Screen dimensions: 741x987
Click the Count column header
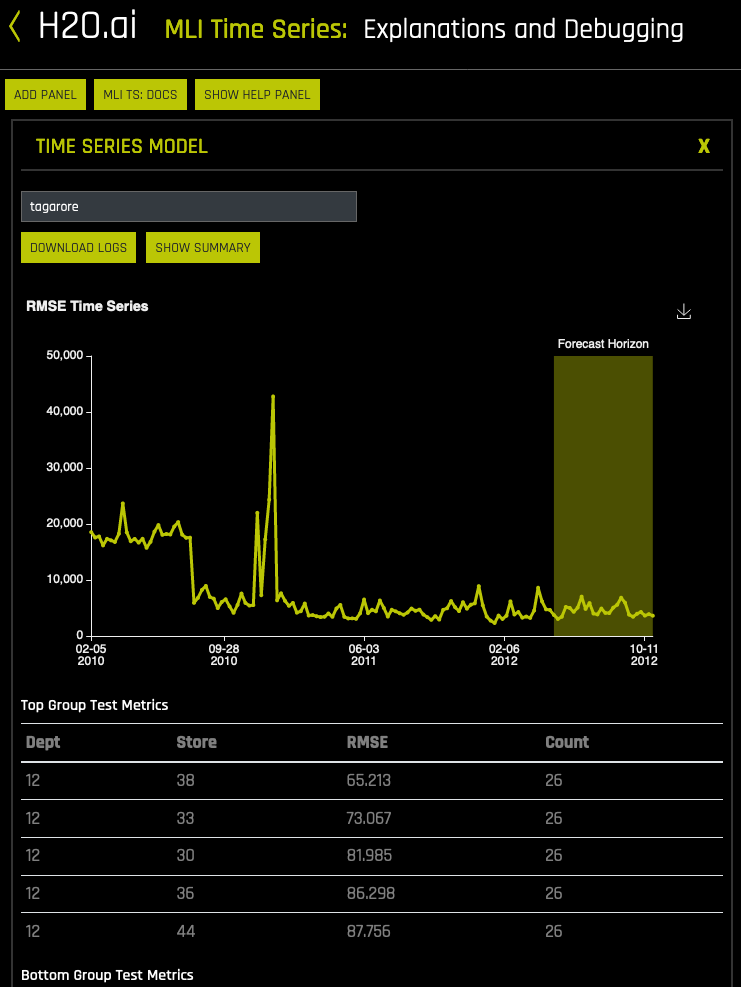[x=567, y=742]
